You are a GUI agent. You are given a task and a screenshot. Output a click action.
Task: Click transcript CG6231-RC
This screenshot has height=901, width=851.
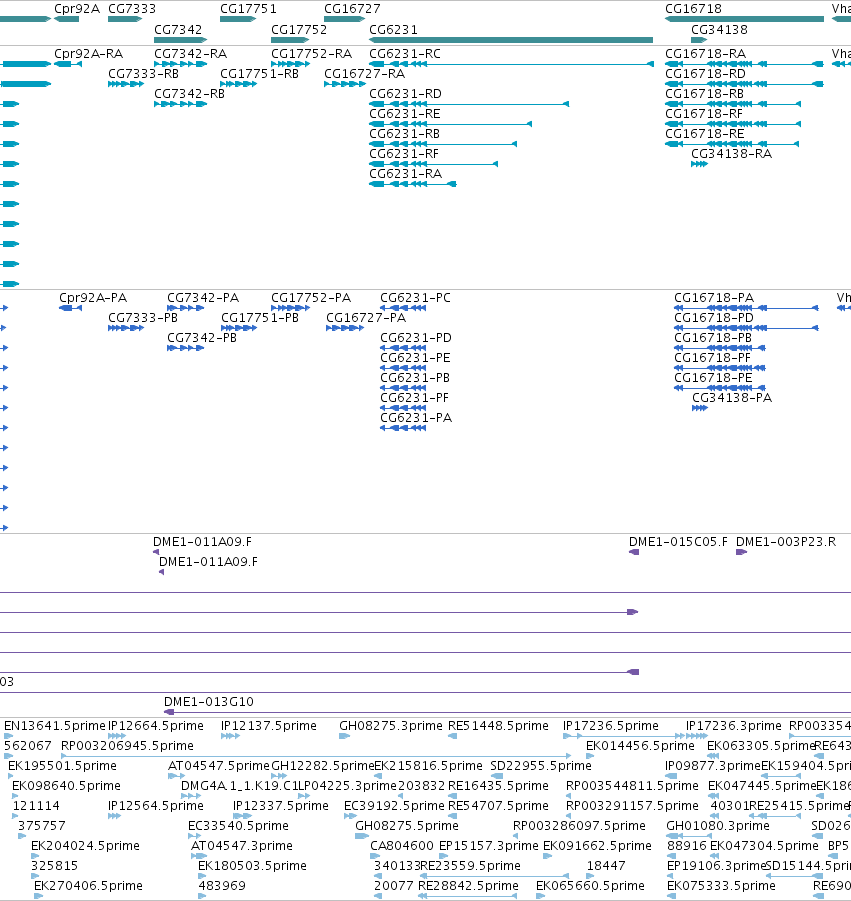coord(405,53)
